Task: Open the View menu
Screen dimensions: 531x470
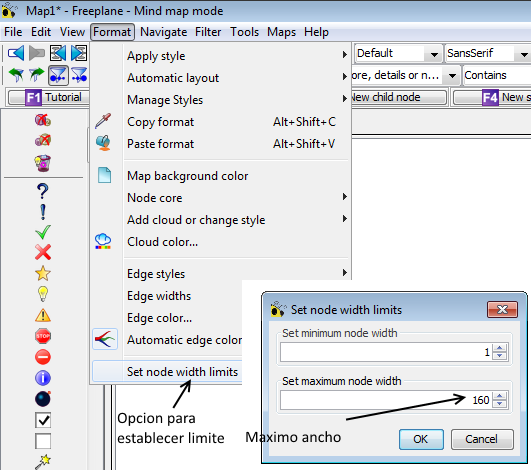Action: 72,32
